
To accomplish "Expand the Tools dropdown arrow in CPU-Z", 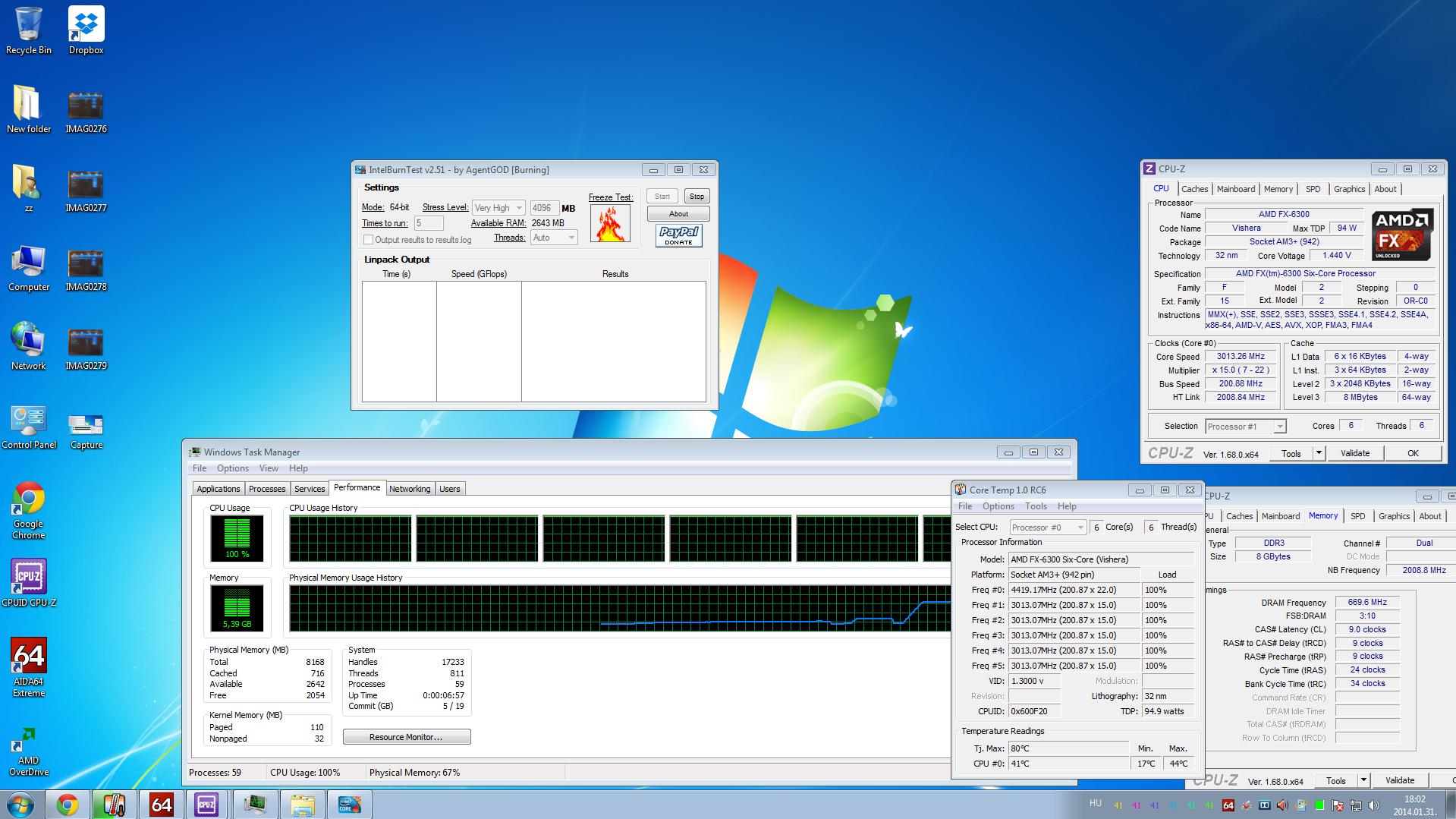I will click(x=1319, y=453).
